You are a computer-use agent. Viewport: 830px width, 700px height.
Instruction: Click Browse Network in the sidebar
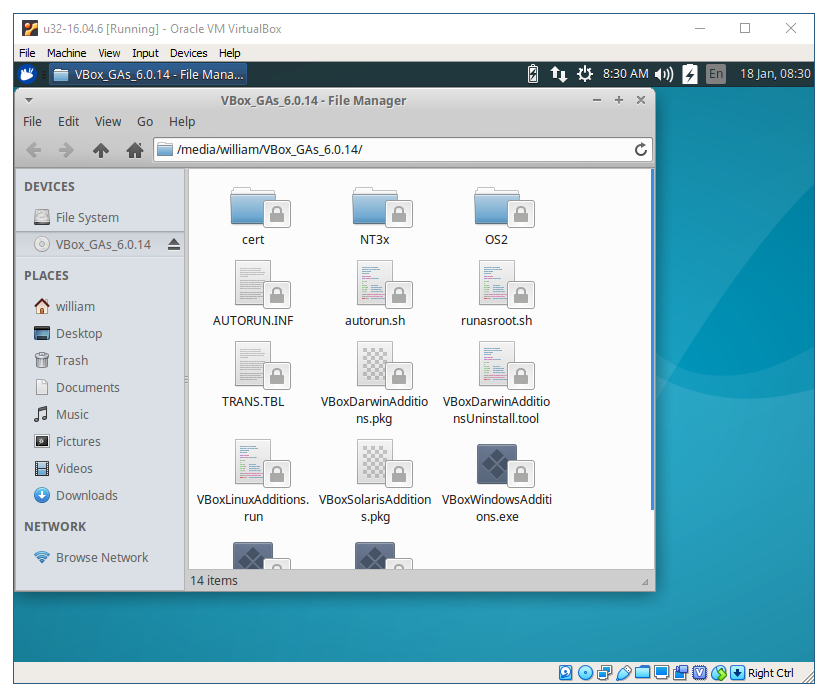[x=101, y=557]
